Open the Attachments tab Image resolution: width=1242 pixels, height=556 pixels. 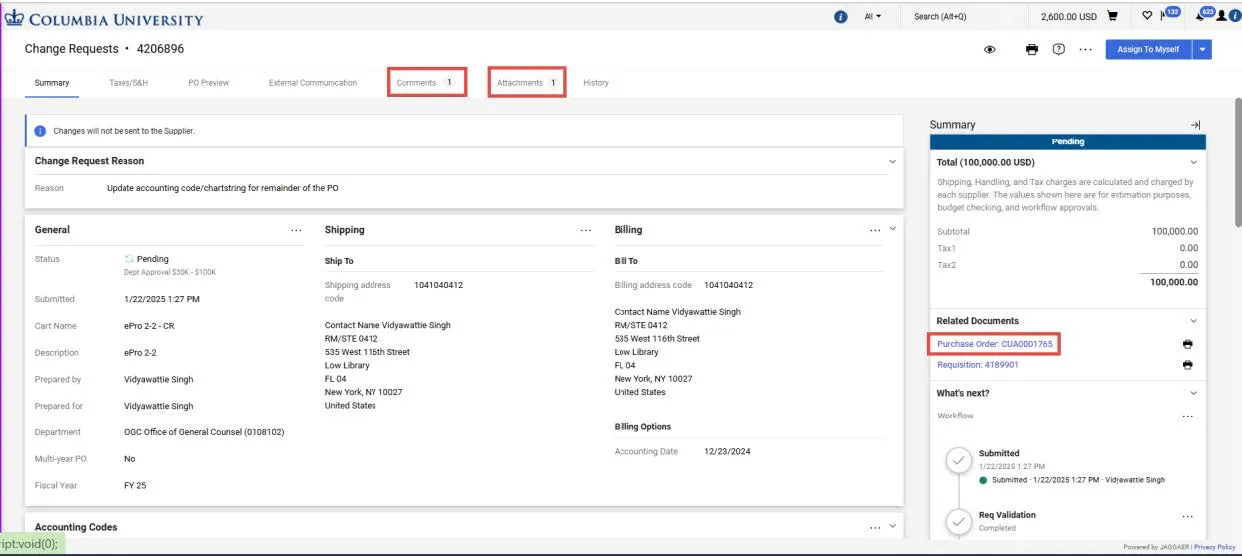[x=527, y=83]
